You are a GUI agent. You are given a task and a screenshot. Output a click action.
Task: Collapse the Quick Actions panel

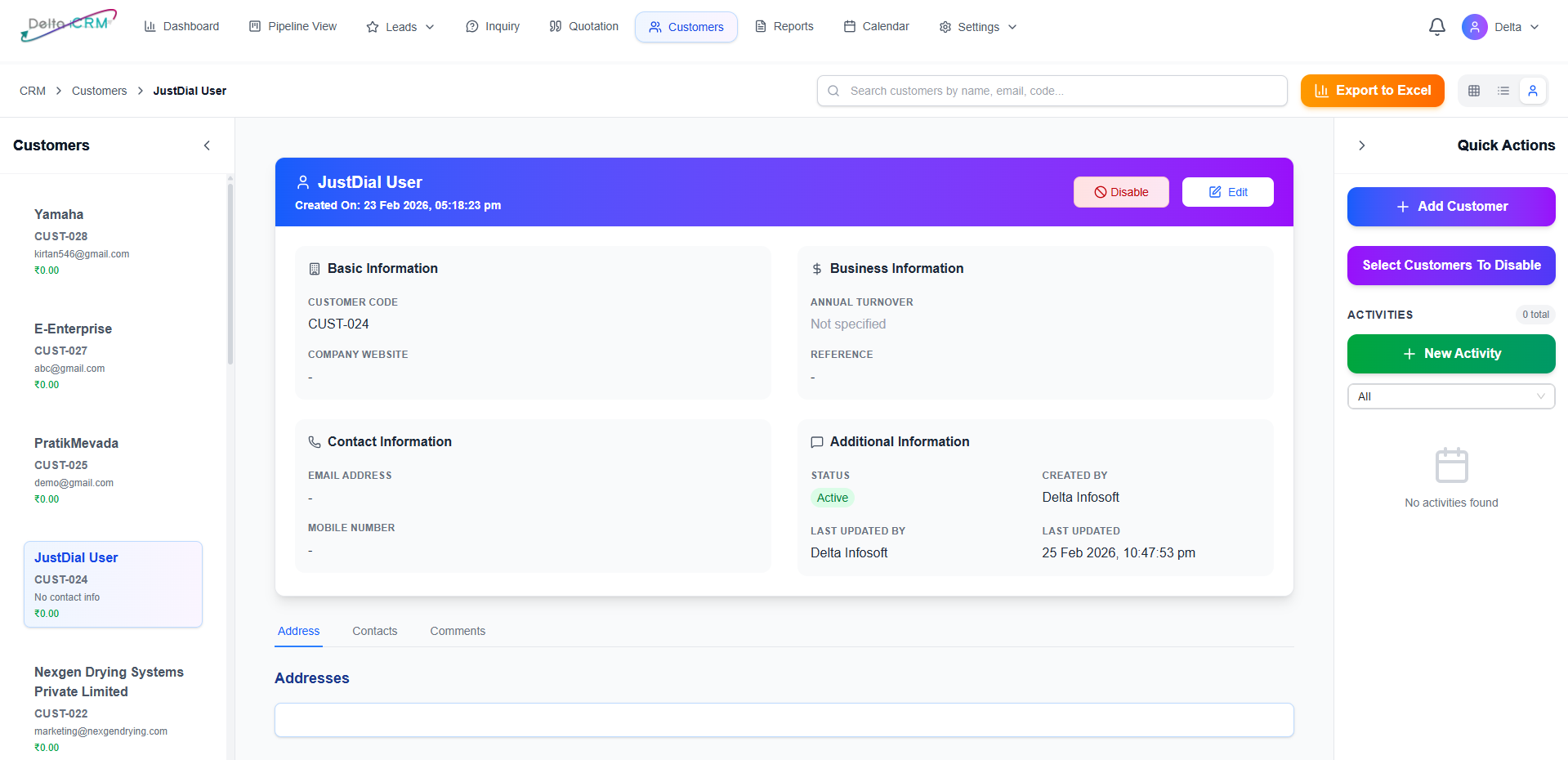[1361, 145]
